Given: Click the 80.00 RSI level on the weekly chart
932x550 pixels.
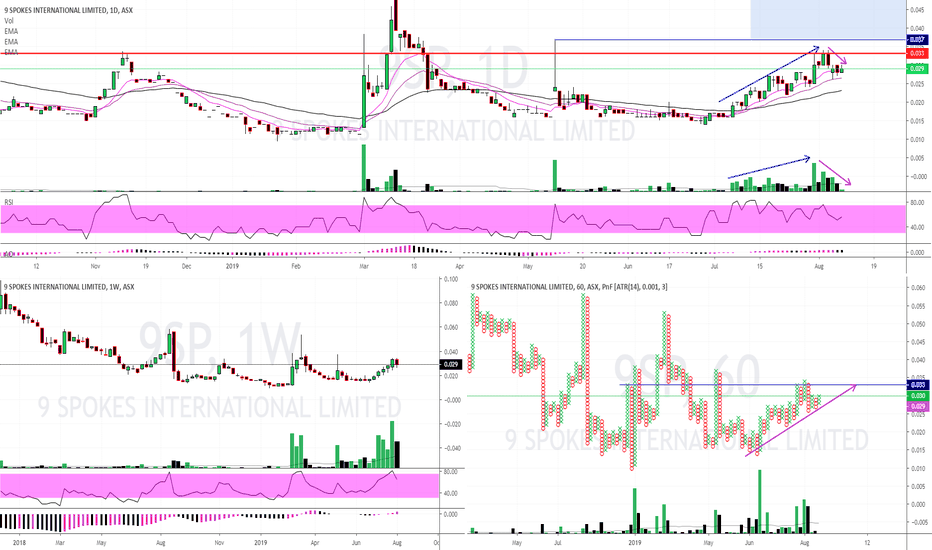Looking at the screenshot, I should [451, 472].
